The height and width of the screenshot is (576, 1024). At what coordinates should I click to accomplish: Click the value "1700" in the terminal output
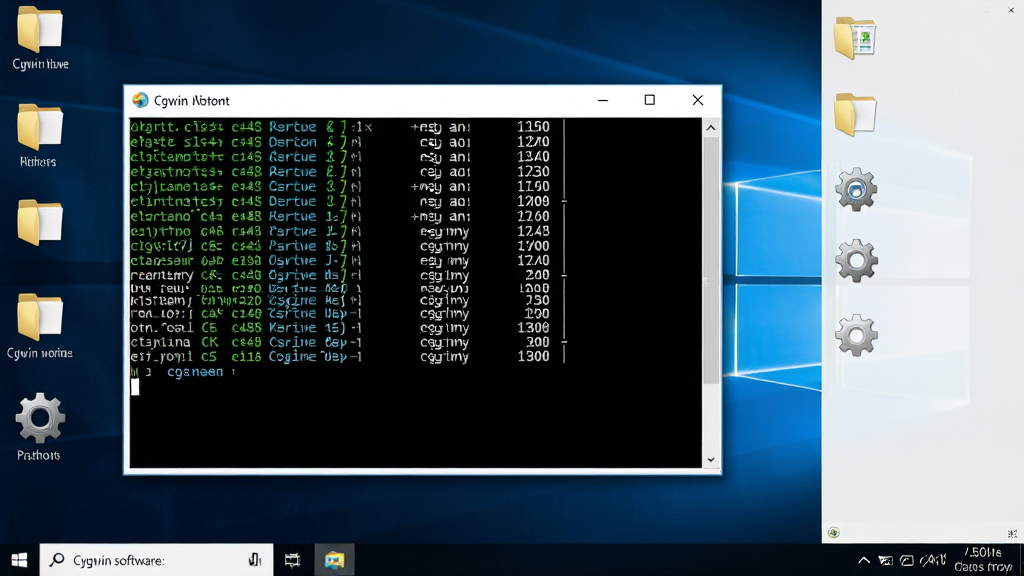click(533, 246)
